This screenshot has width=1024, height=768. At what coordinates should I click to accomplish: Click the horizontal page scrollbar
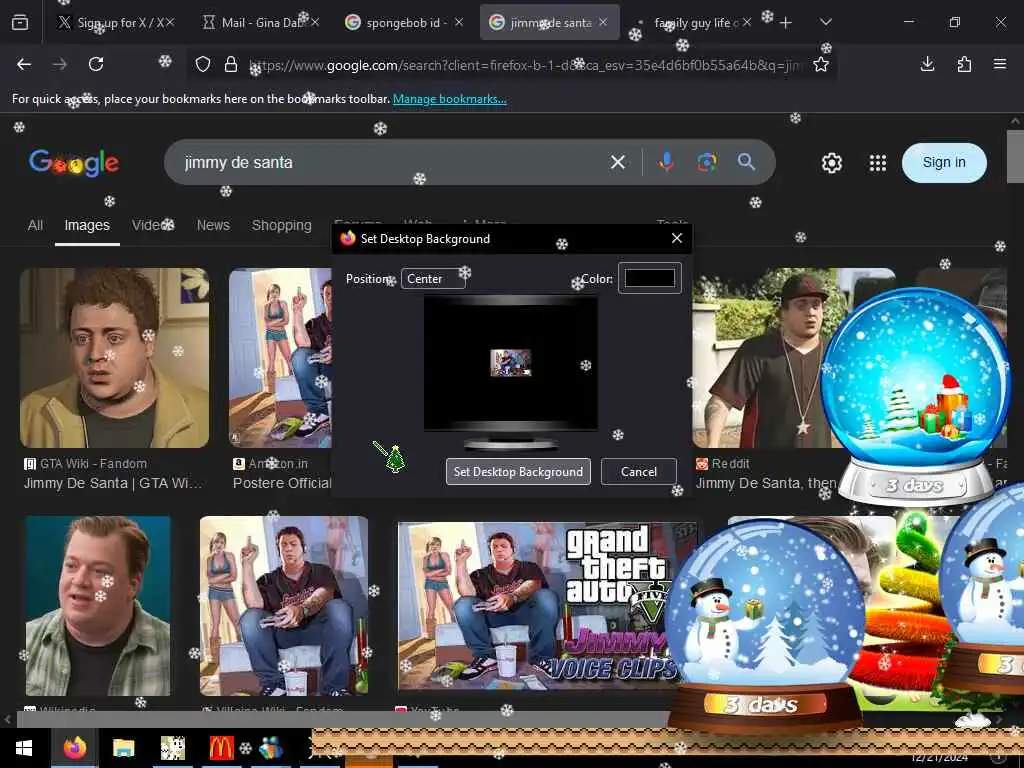344,720
